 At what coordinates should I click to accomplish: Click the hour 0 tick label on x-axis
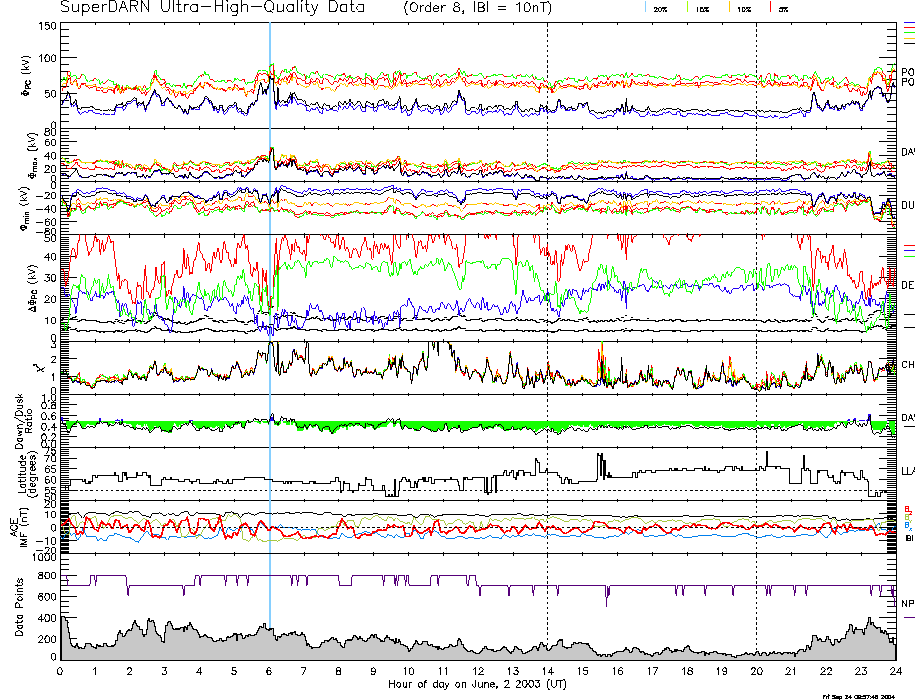click(x=61, y=671)
